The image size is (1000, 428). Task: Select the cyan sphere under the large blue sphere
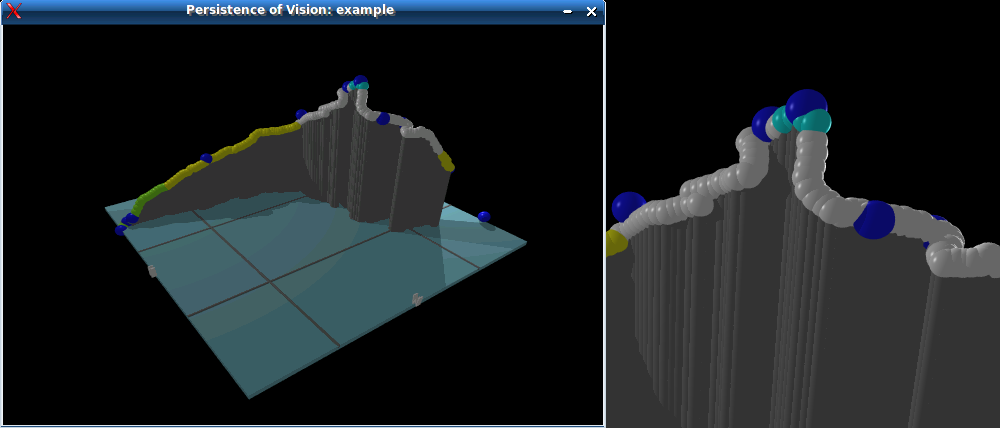(815, 123)
